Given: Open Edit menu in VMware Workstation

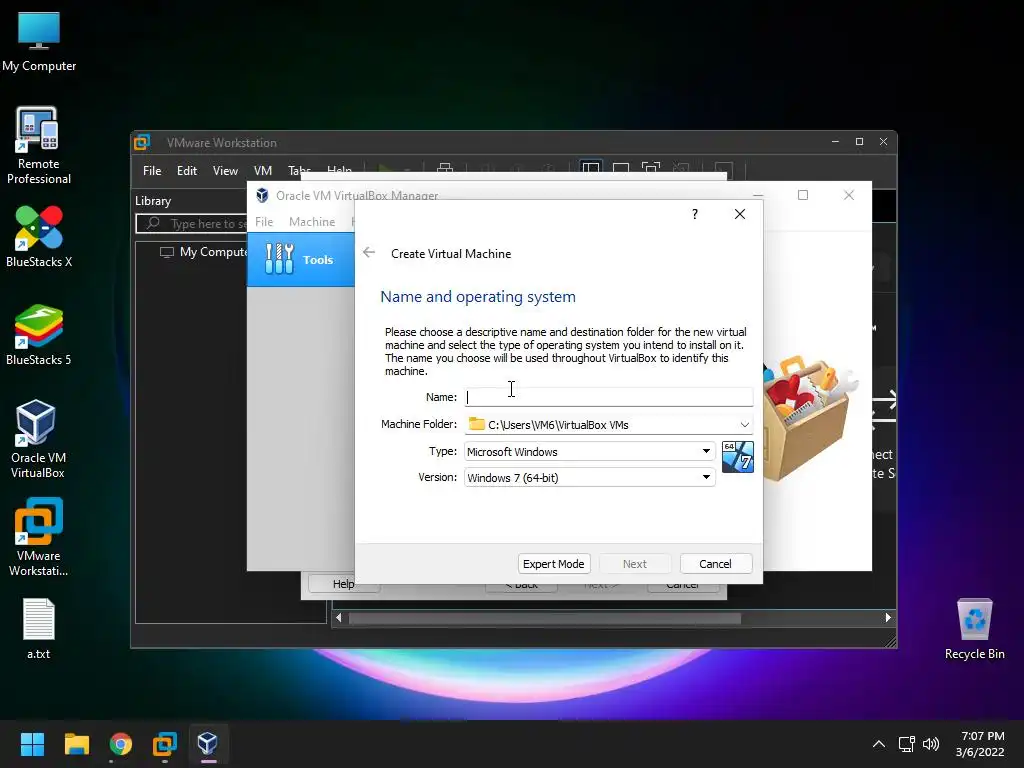Looking at the screenshot, I should click(187, 170).
